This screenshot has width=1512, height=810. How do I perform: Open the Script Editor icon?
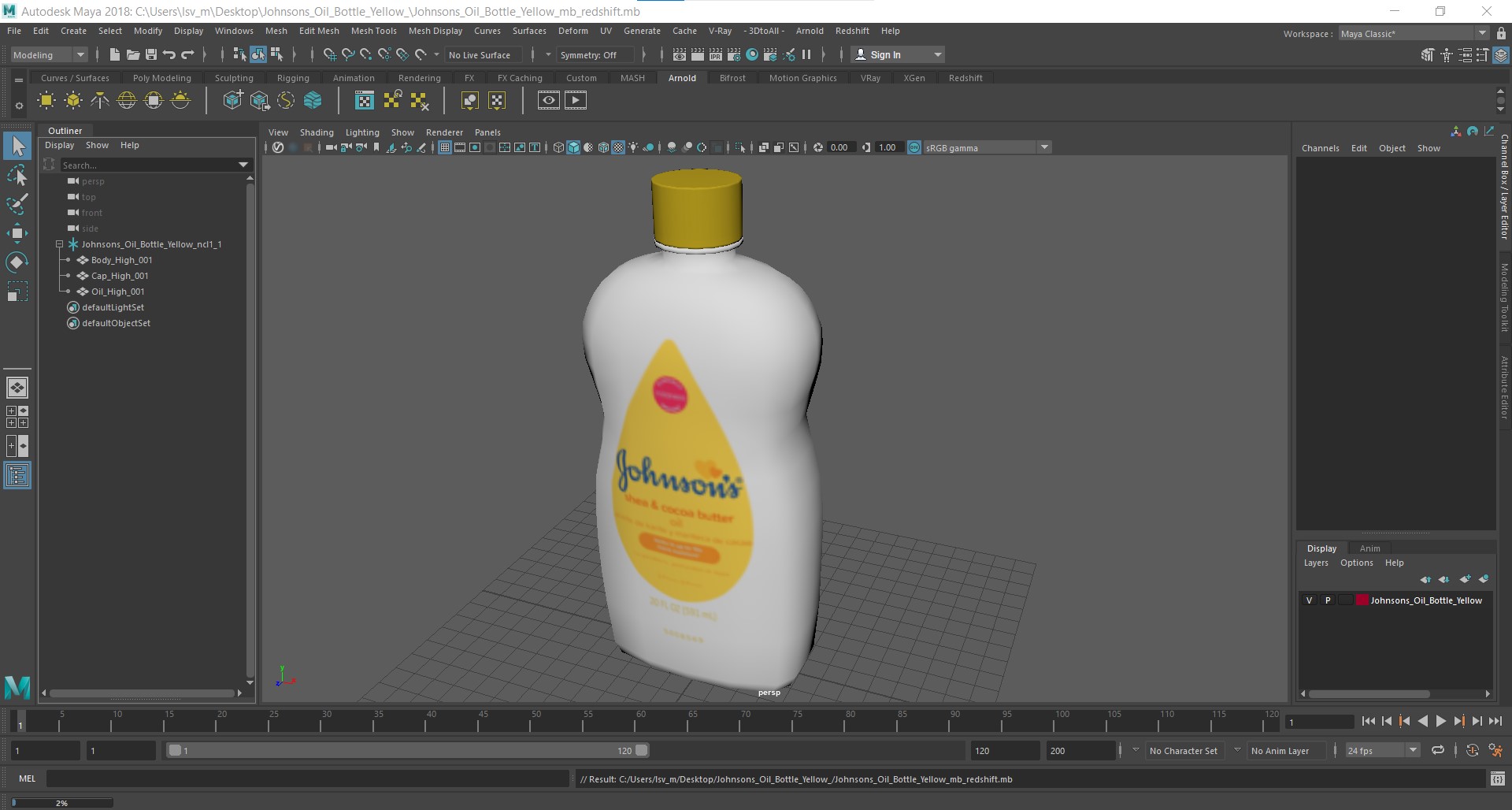1498,779
